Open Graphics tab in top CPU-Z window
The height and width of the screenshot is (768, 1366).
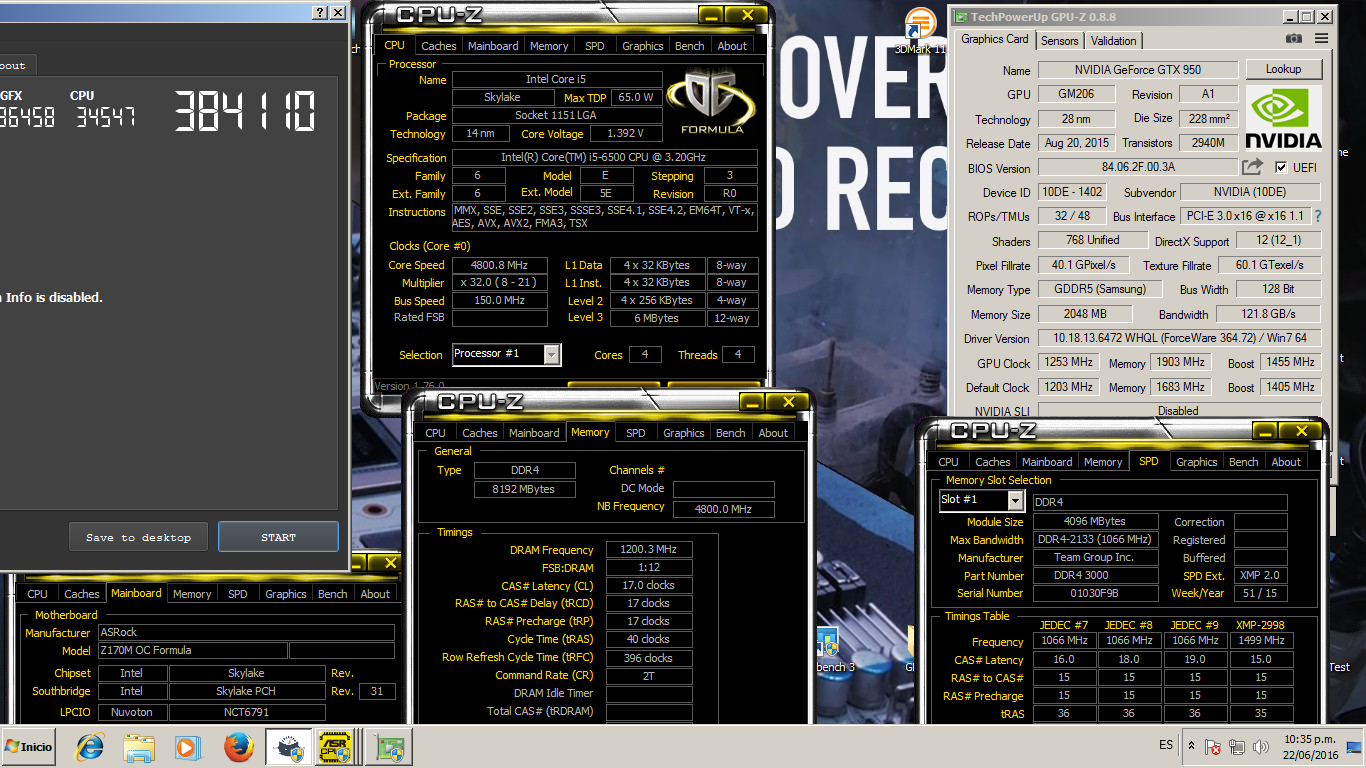[642, 46]
